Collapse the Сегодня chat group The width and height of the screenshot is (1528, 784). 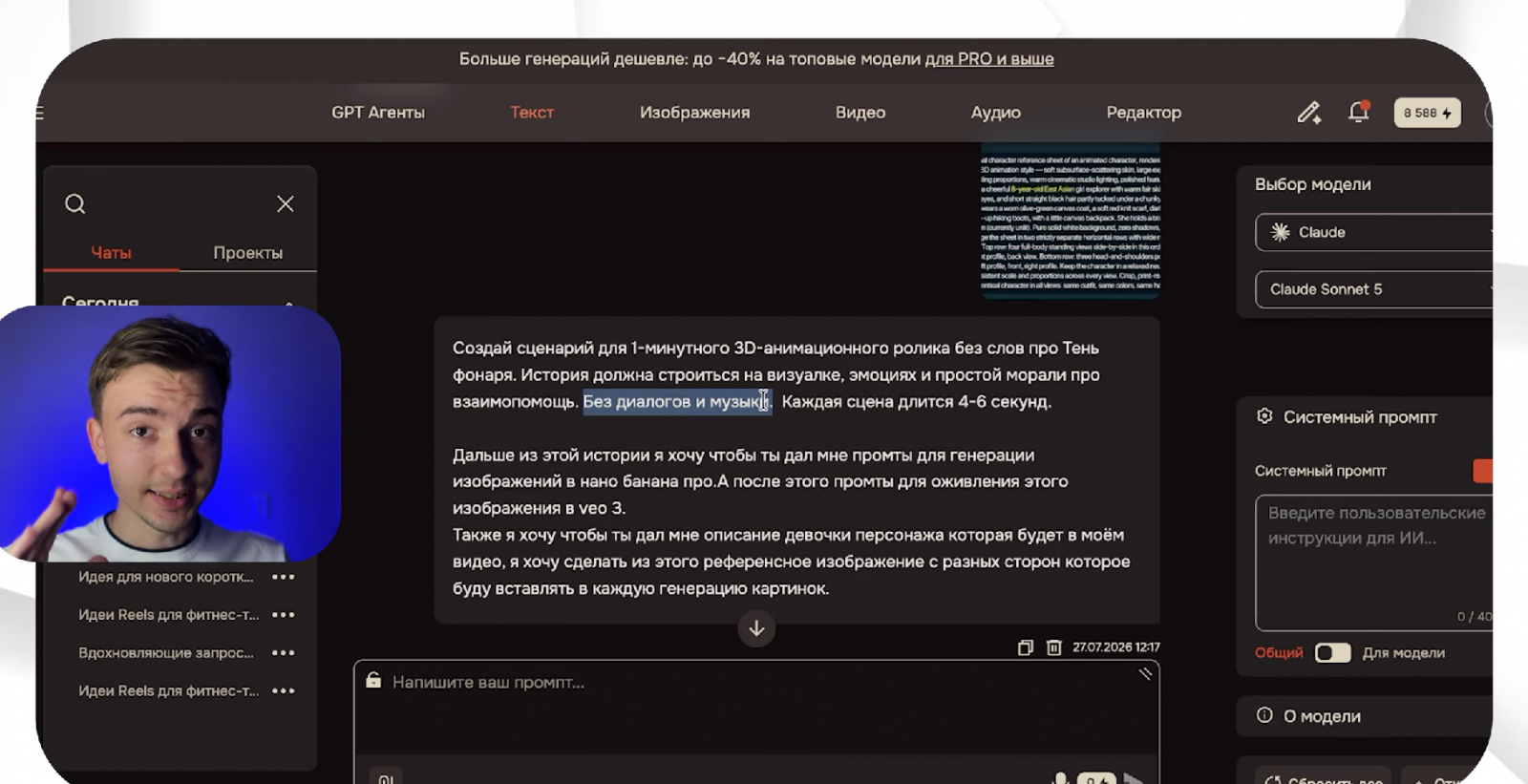tap(288, 303)
